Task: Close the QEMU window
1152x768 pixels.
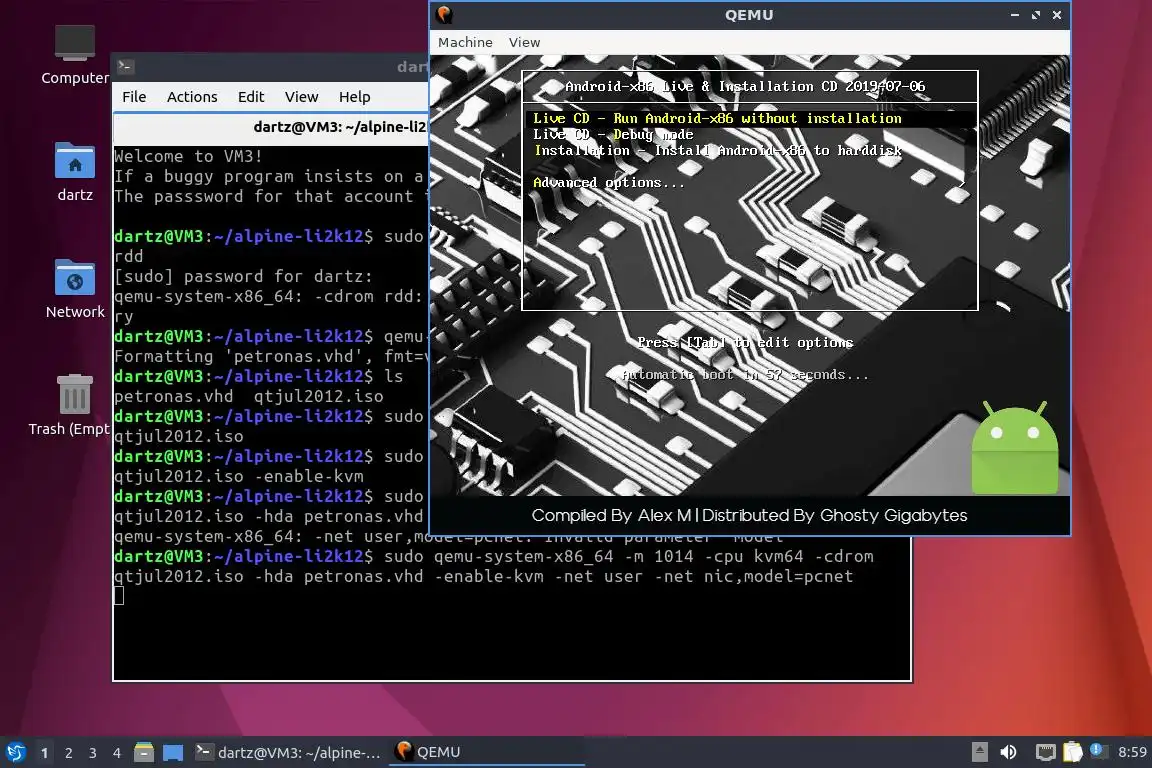Action: point(1056,15)
